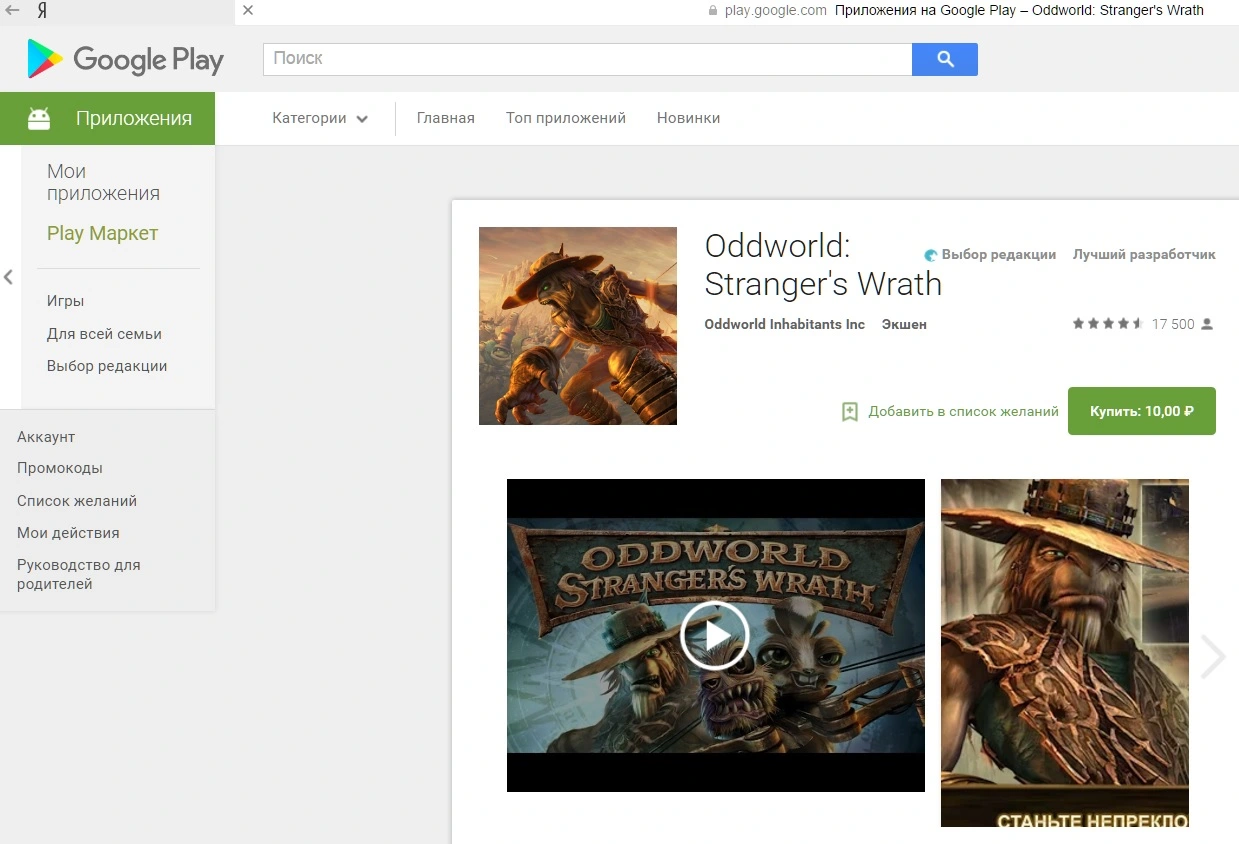Screen dimensions: 1239x844
Task: Click the 17 500 ratings count
Action: coord(1173,324)
